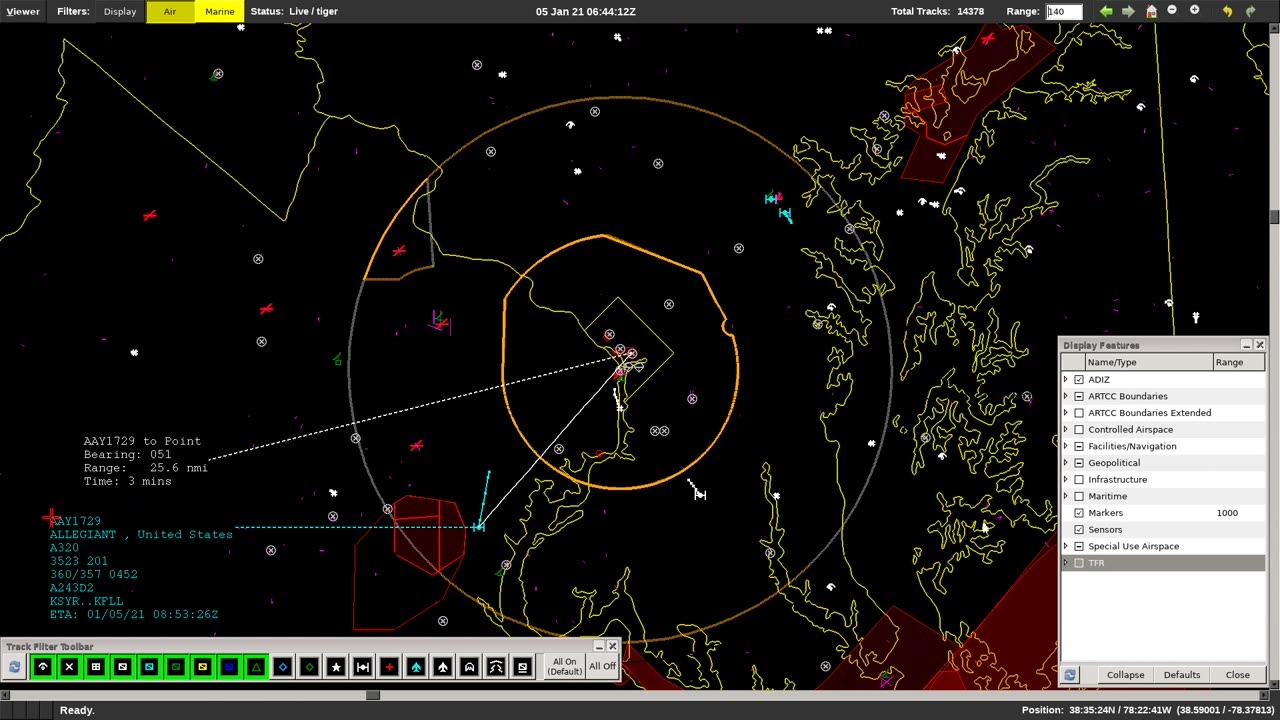This screenshot has width=1280, height=720.
Task: Expand the ARTCC Boundaries tree row
Action: 1066,396
